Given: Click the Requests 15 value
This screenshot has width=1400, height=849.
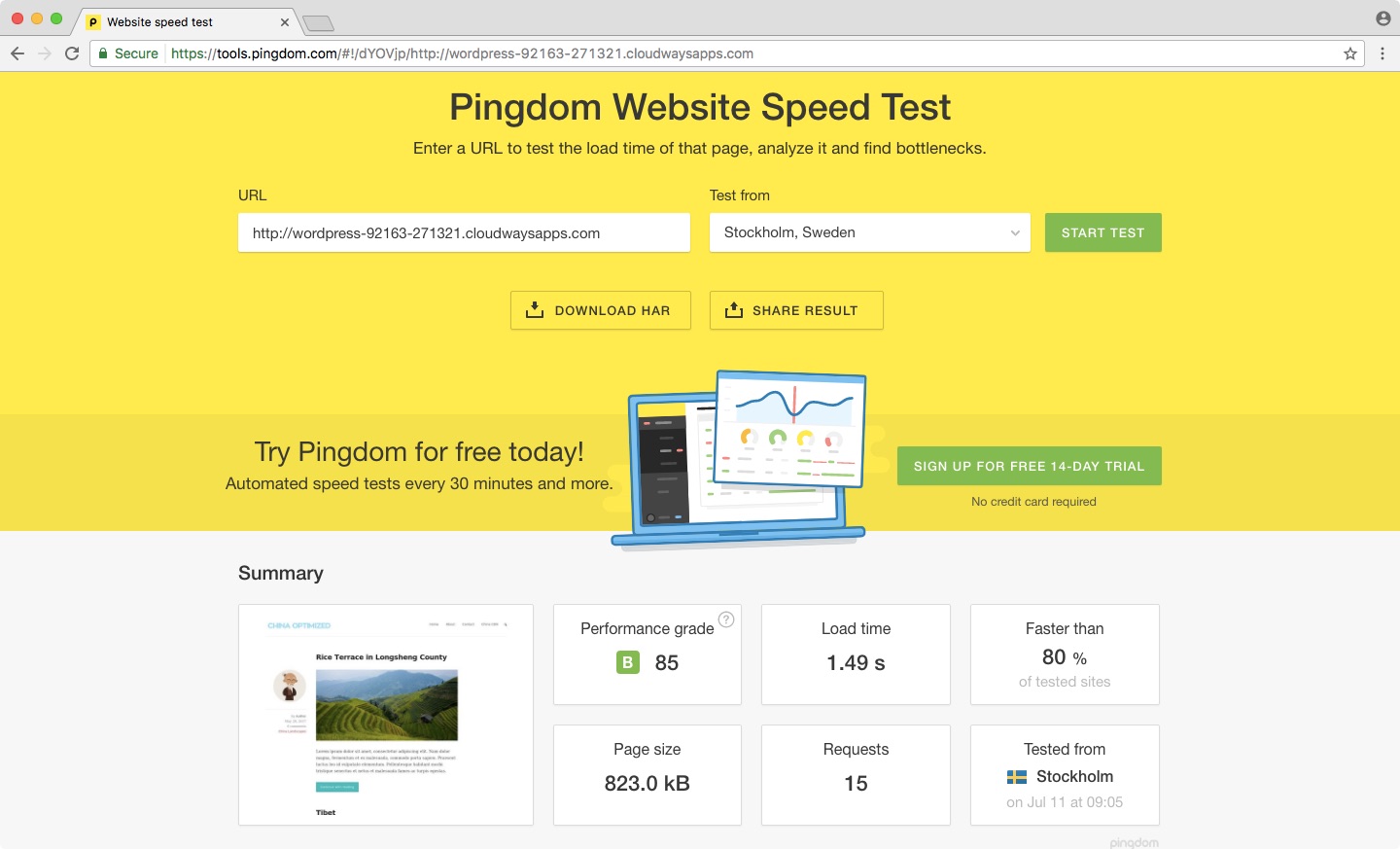Looking at the screenshot, I should point(856,784).
